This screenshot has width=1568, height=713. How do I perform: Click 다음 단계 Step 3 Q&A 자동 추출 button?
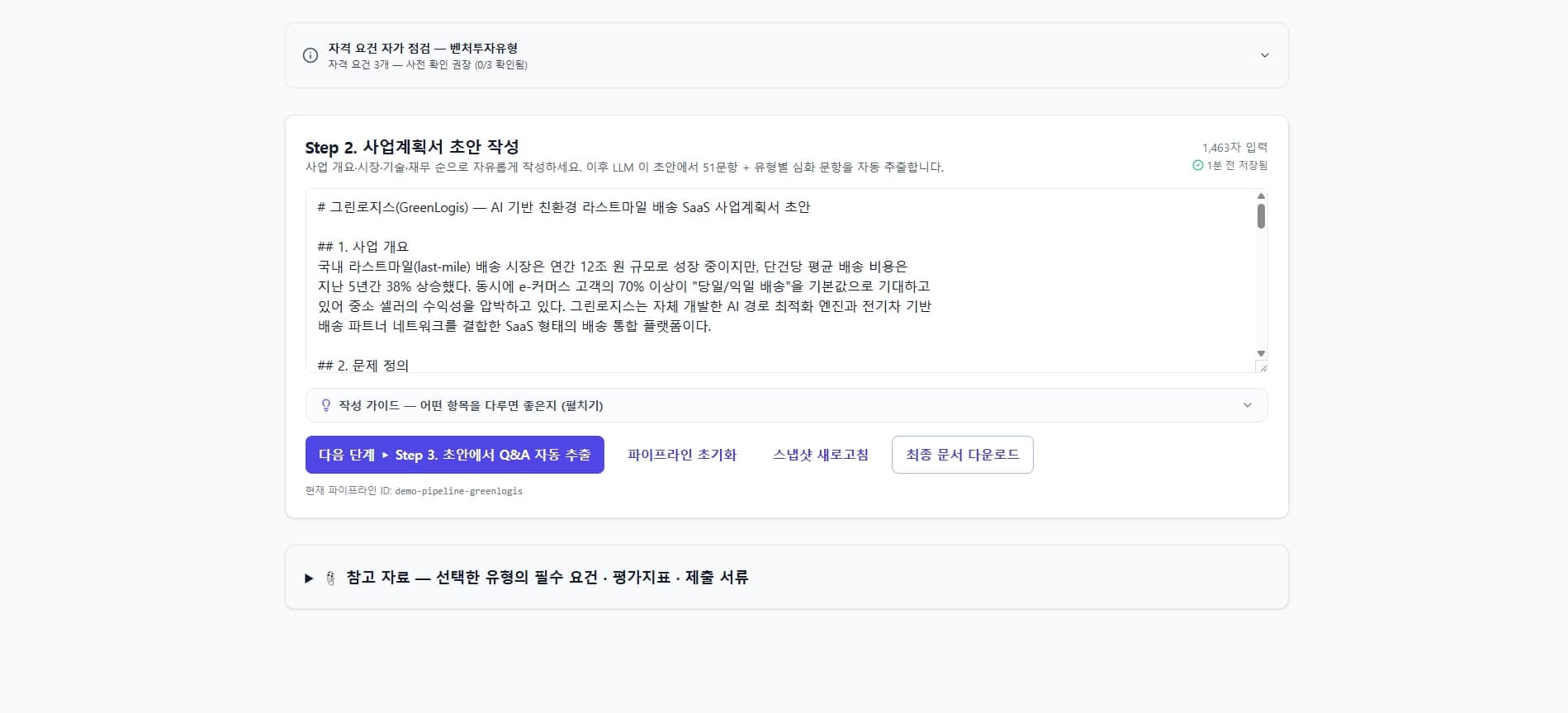click(x=455, y=455)
